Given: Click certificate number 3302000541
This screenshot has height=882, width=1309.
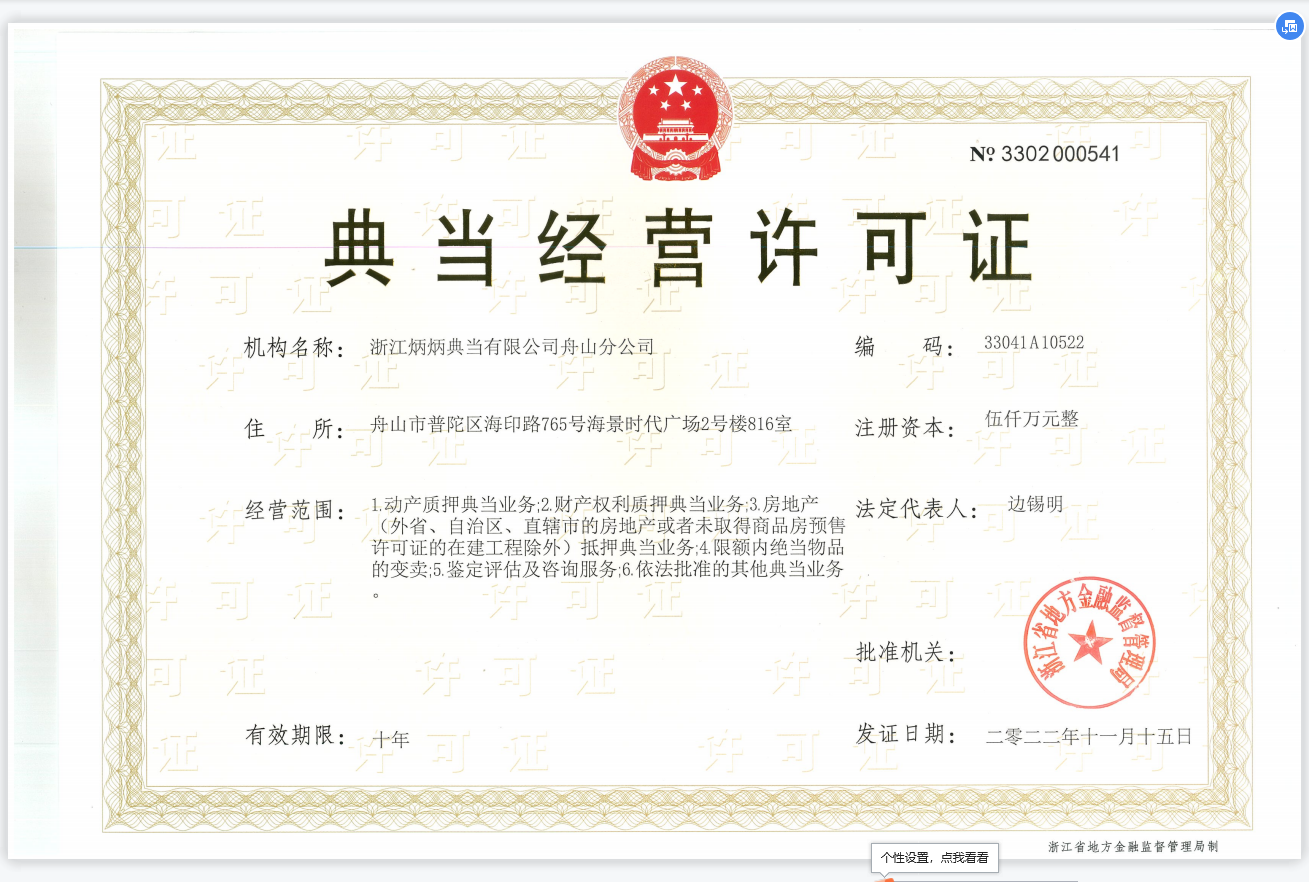Looking at the screenshot, I should 1045,154.
